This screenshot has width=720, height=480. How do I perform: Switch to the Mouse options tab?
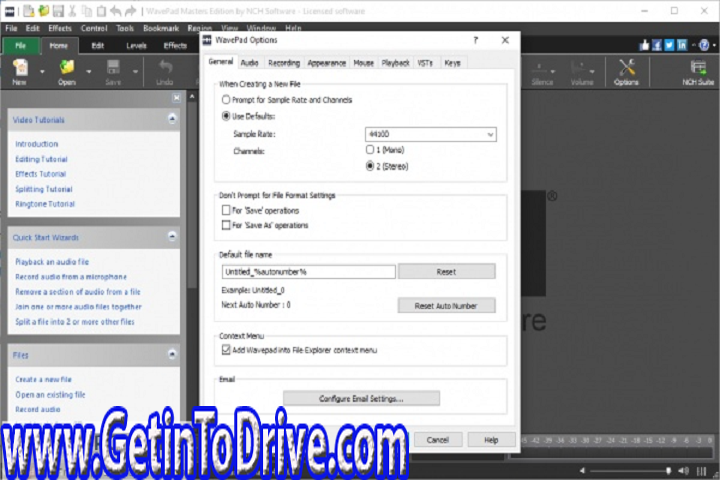coord(363,63)
